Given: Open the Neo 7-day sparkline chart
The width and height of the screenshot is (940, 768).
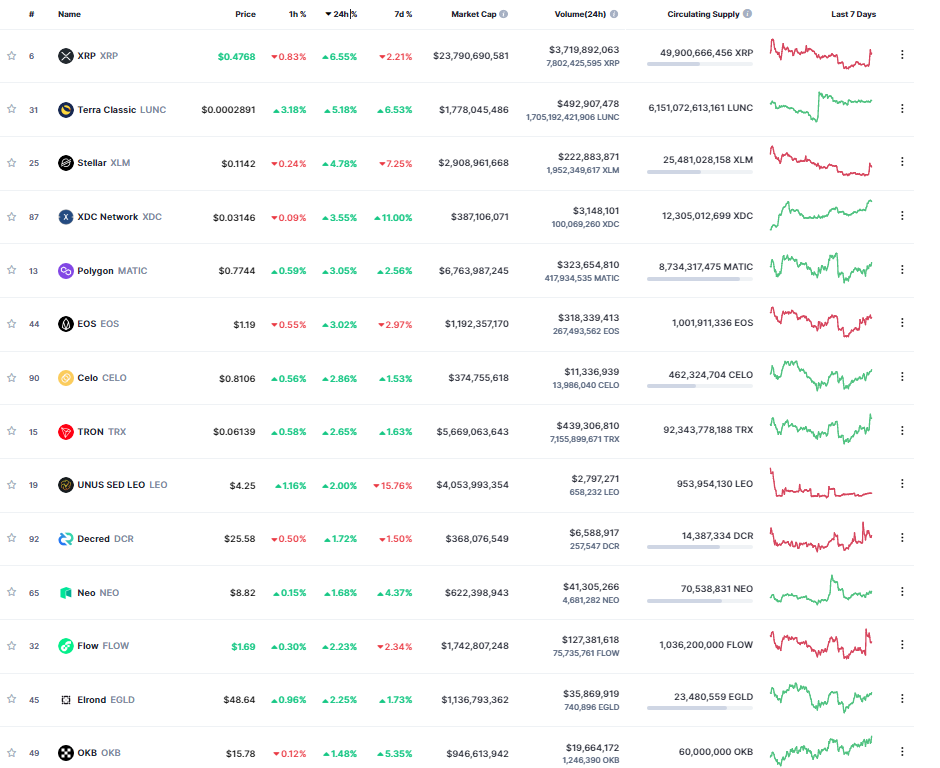Looking at the screenshot, I should 821,591.
